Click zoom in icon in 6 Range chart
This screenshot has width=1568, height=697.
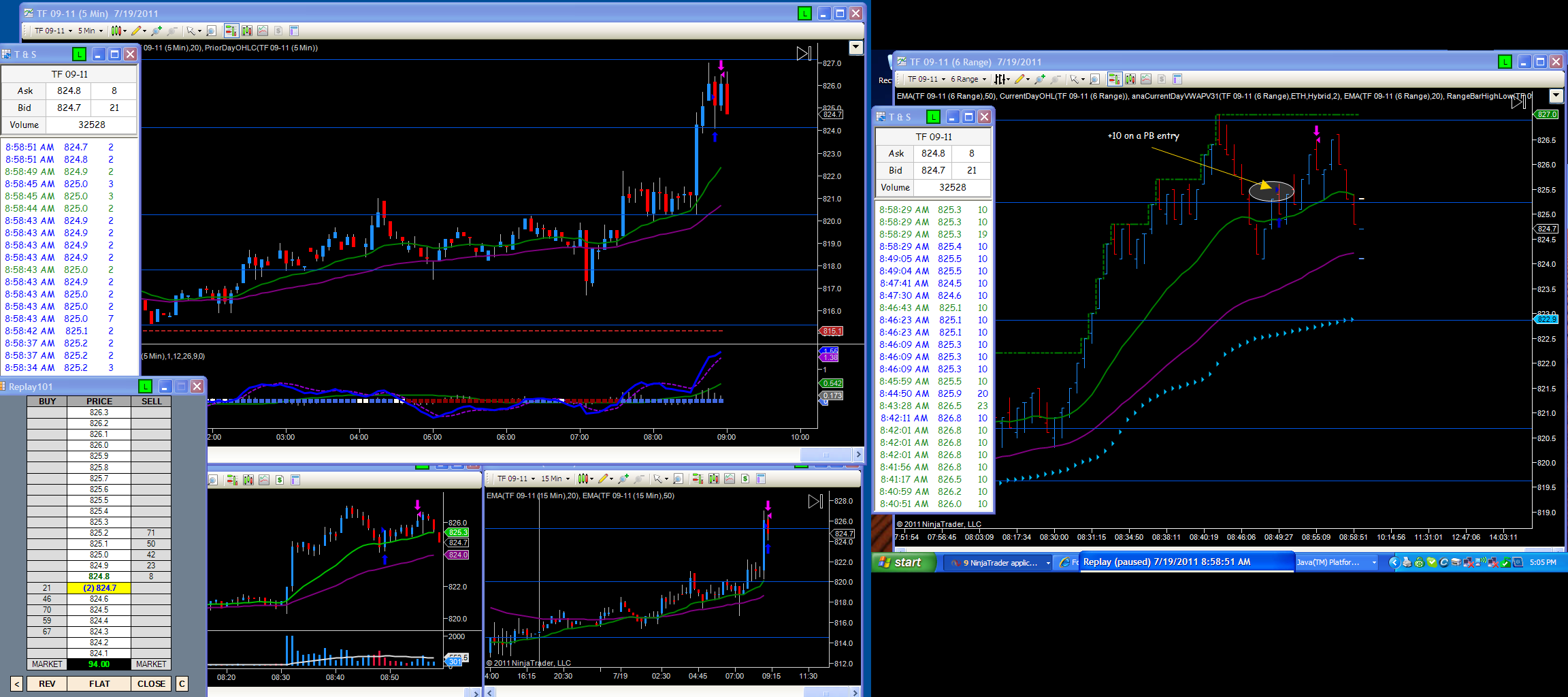[x=1040, y=79]
